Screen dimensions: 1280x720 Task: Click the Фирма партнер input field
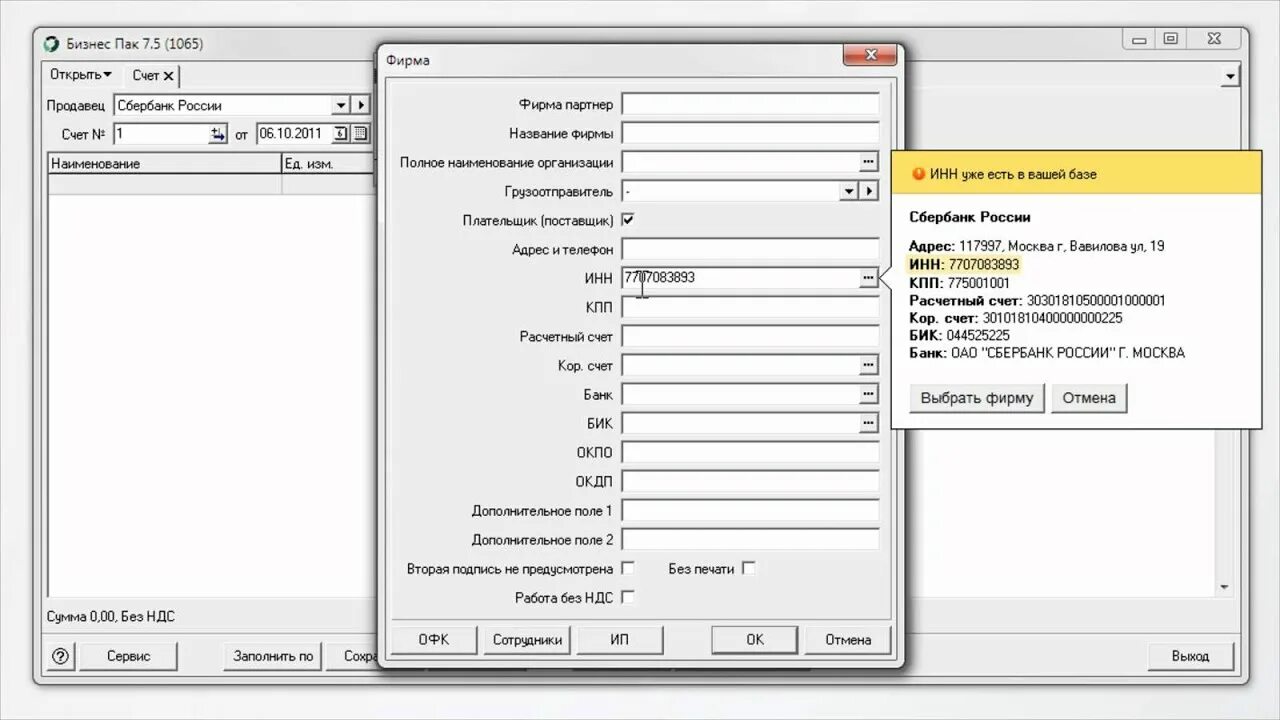[750, 104]
